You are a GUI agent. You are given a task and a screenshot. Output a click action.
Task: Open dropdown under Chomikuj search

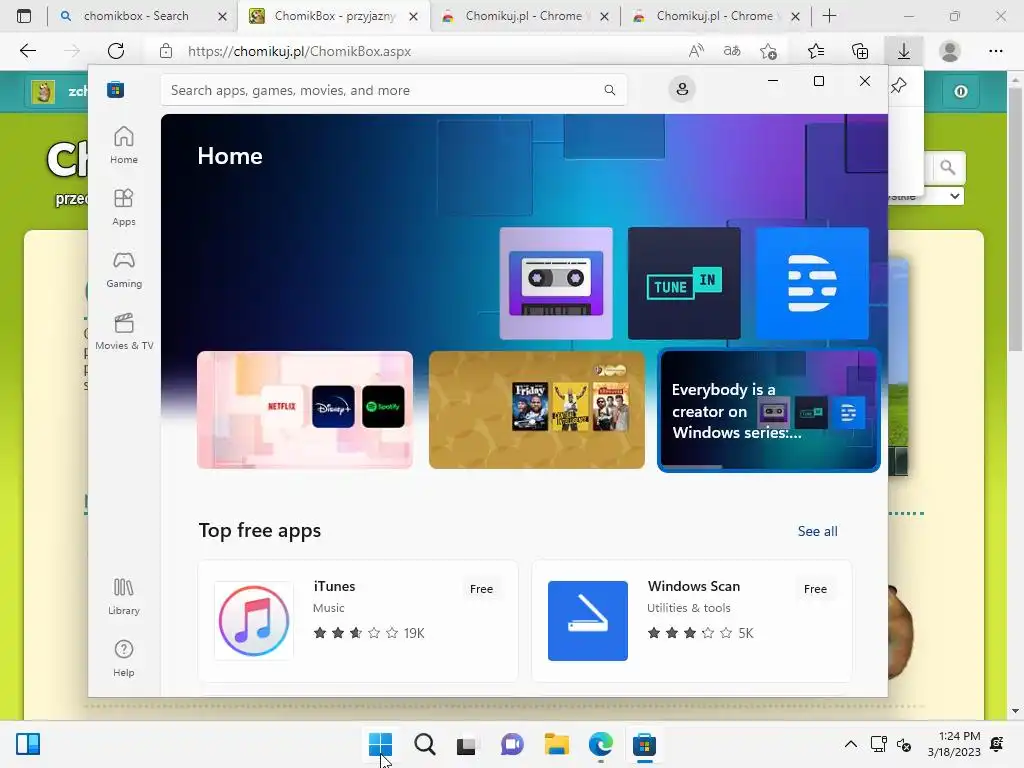[954, 196]
